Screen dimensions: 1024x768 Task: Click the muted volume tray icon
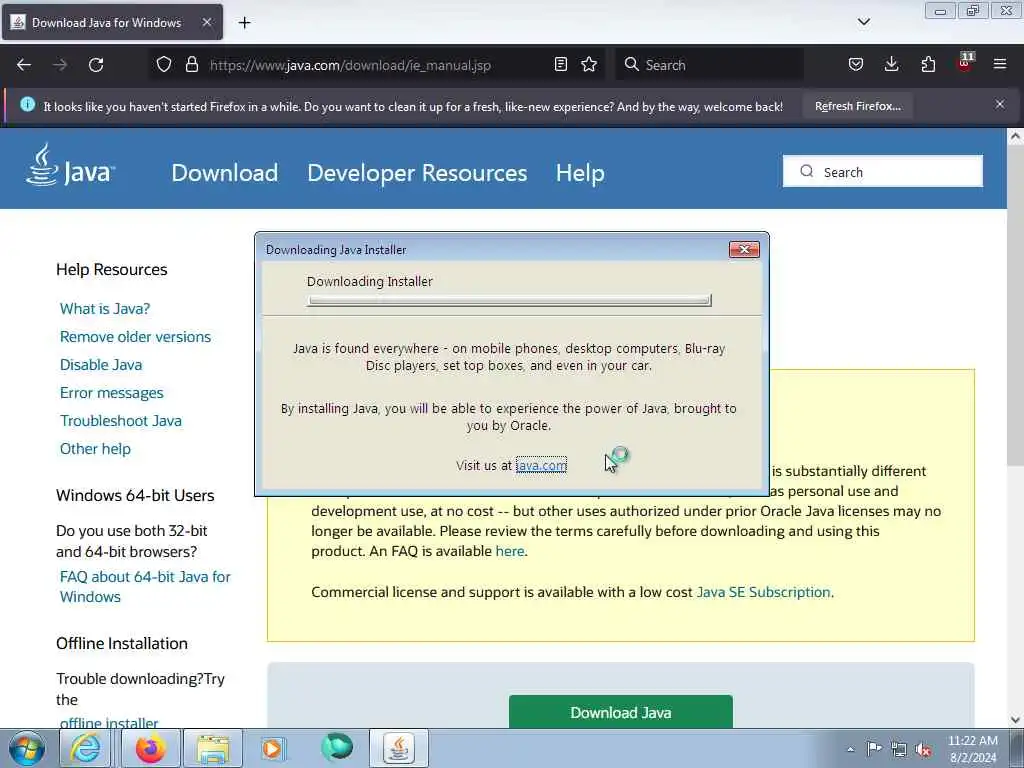coord(923,749)
